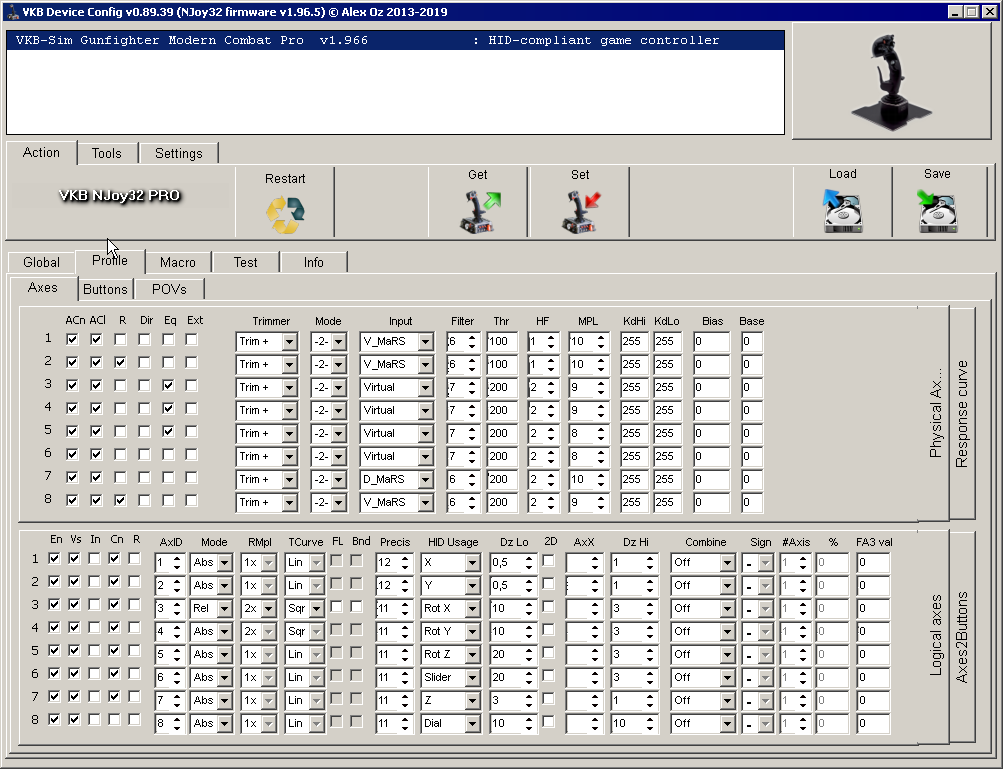The width and height of the screenshot is (1003, 769).
Task: Open the Info tab
Action: (x=313, y=262)
